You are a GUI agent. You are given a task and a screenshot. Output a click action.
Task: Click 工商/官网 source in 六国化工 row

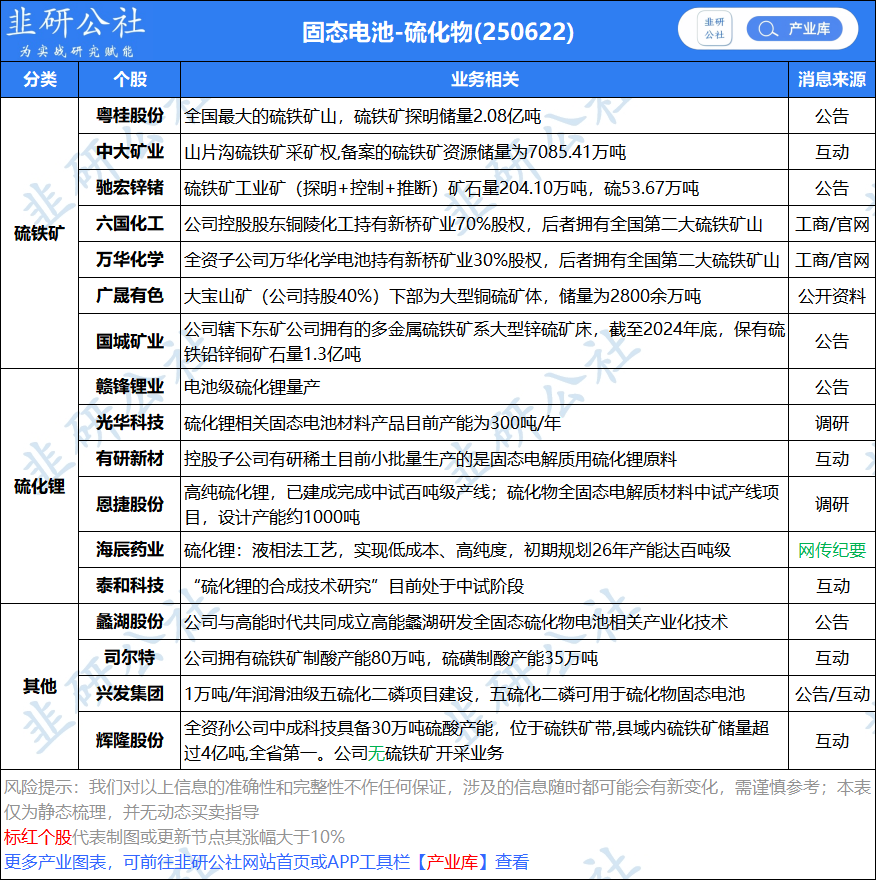coord(832,224)
